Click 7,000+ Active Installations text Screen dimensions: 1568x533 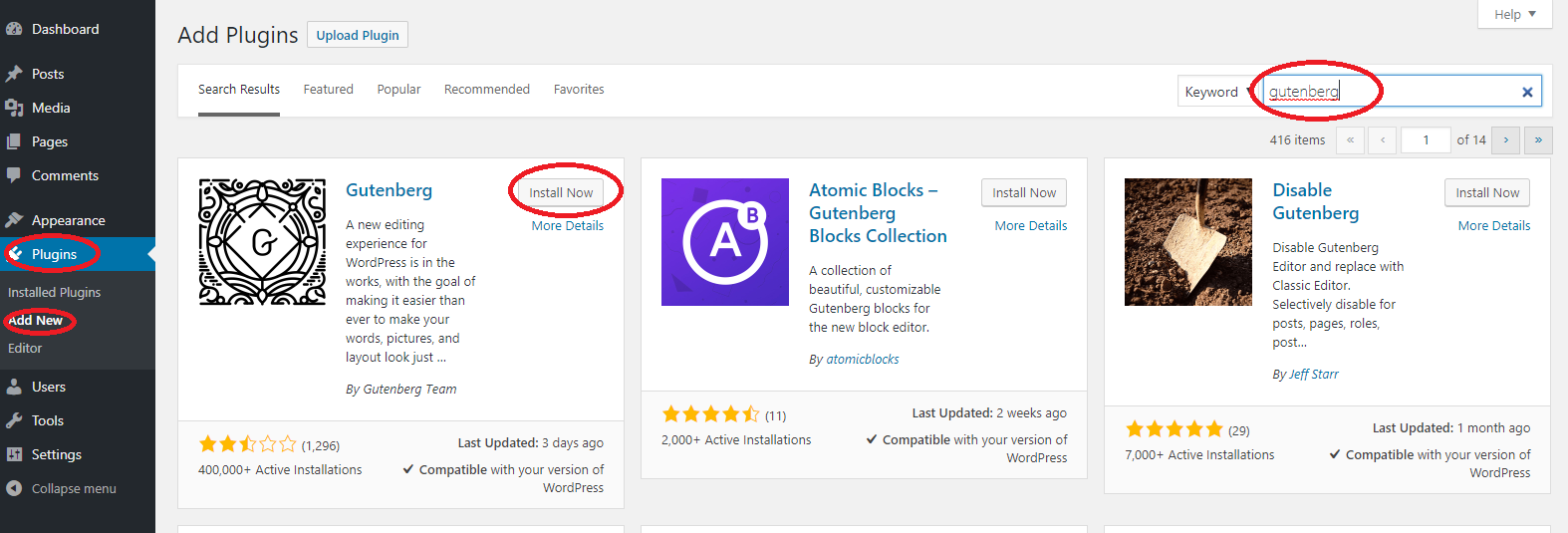[x=1199, y=455]
